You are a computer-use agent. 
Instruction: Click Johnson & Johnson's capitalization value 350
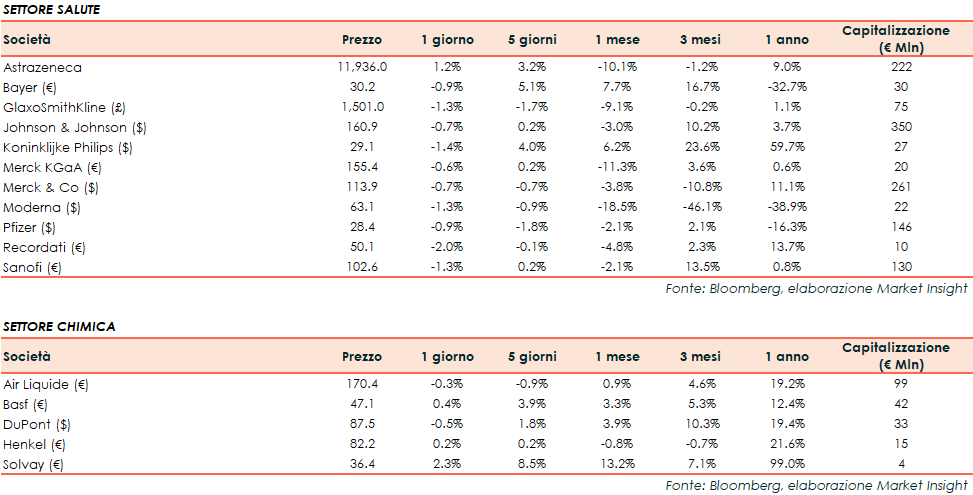895,127
